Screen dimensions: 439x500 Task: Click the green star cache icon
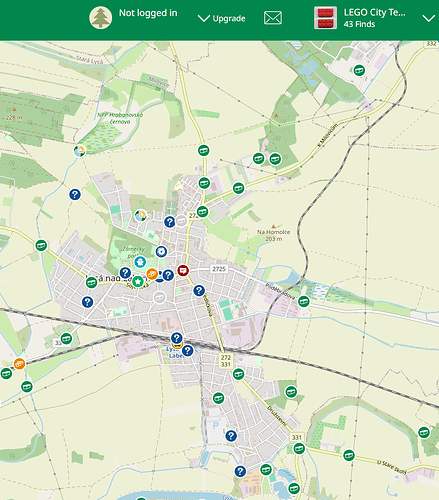[138, 282]
